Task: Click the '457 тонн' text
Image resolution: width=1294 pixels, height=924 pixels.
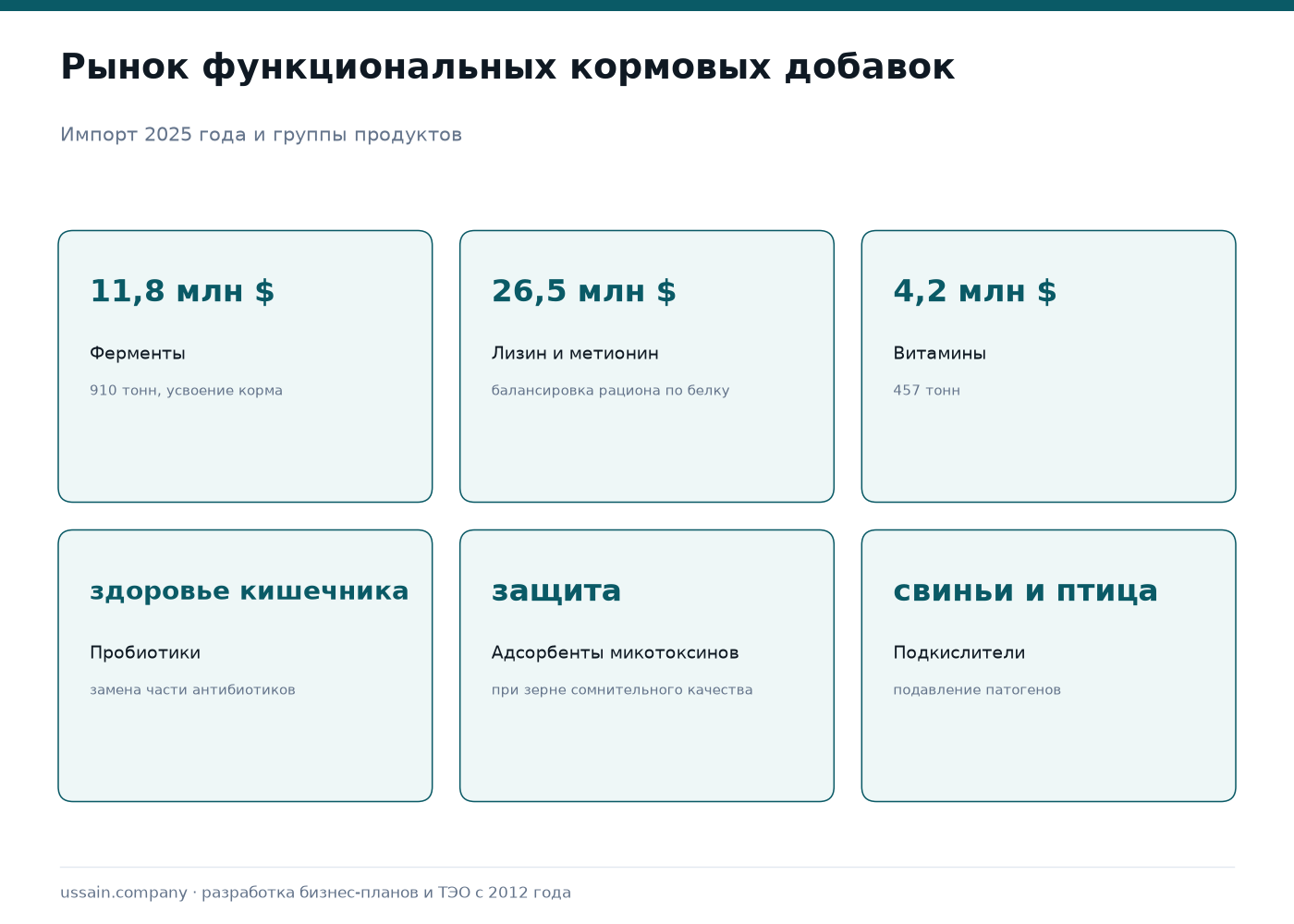Action: point(927,390)
